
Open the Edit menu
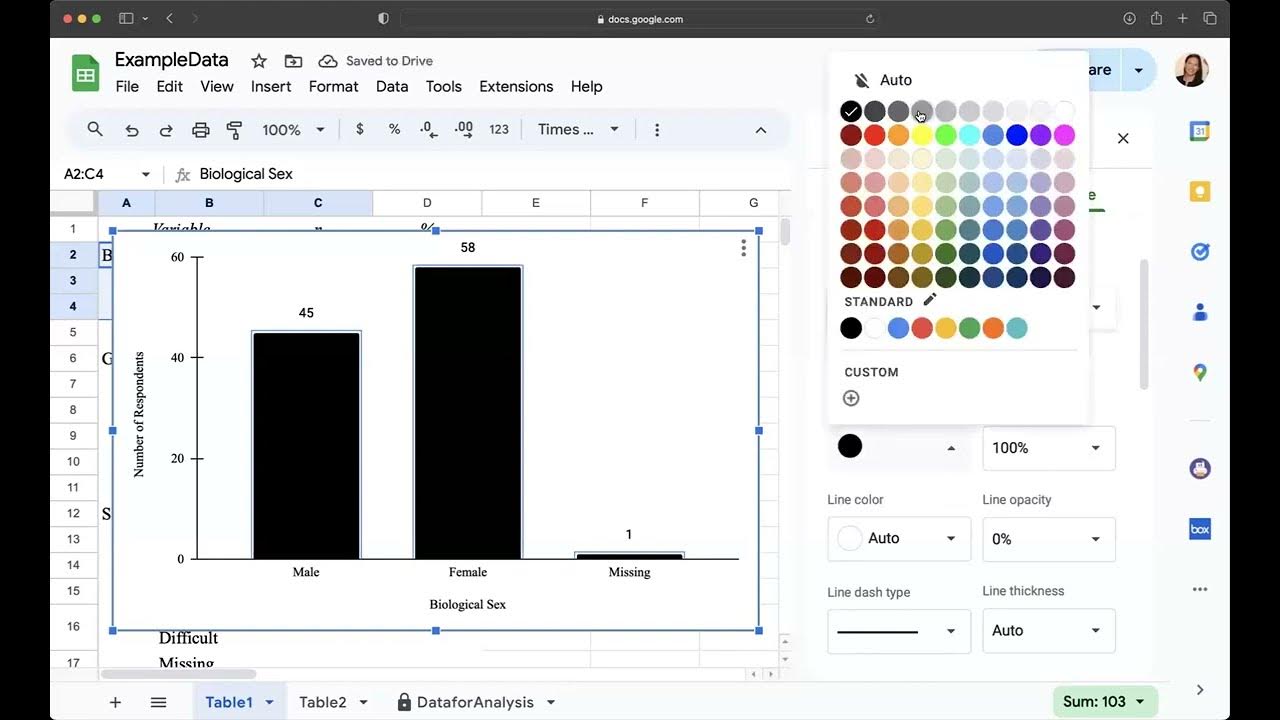[x=170, y=87]
